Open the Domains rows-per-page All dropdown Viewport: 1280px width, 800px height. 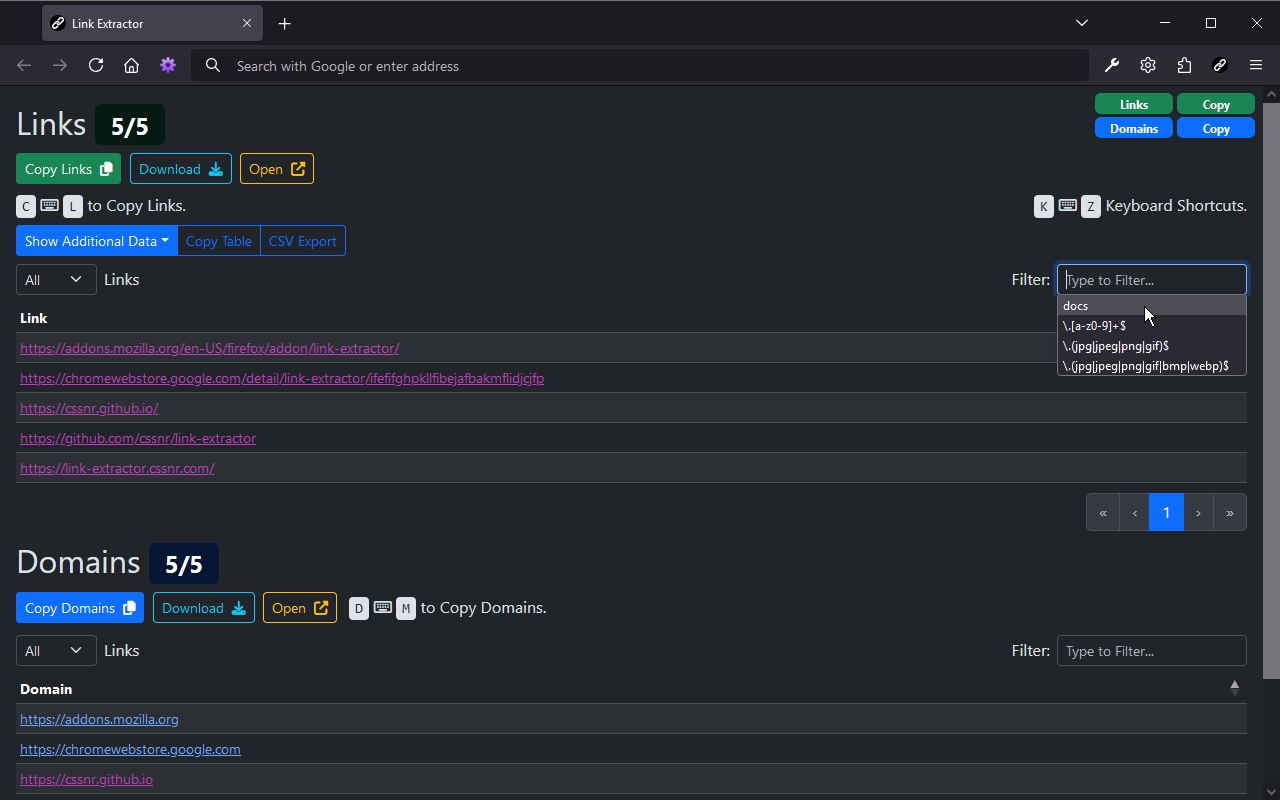point(56,651)
